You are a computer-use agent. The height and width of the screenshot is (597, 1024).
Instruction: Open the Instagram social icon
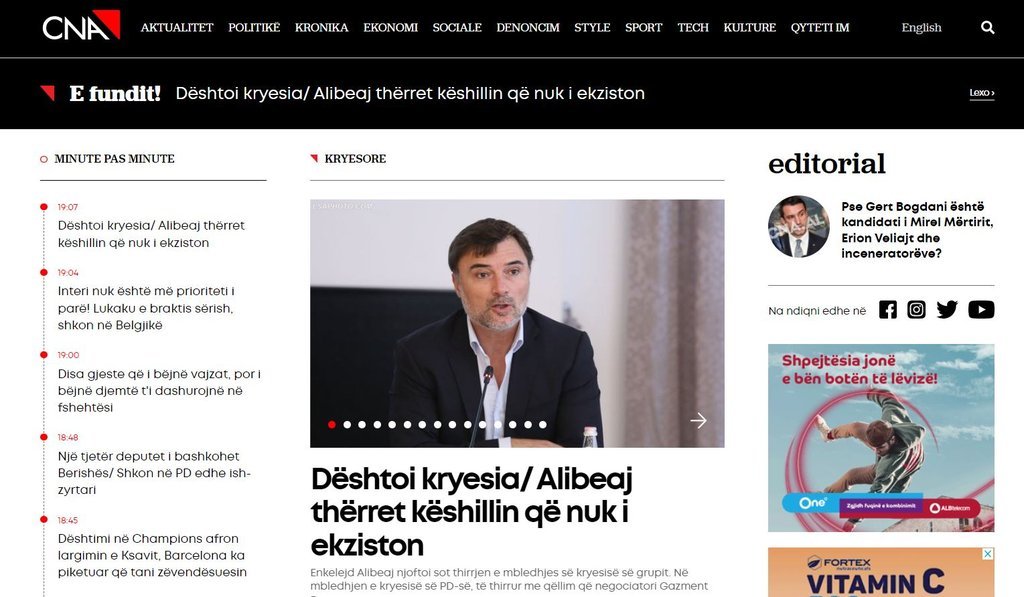point(916,310)
